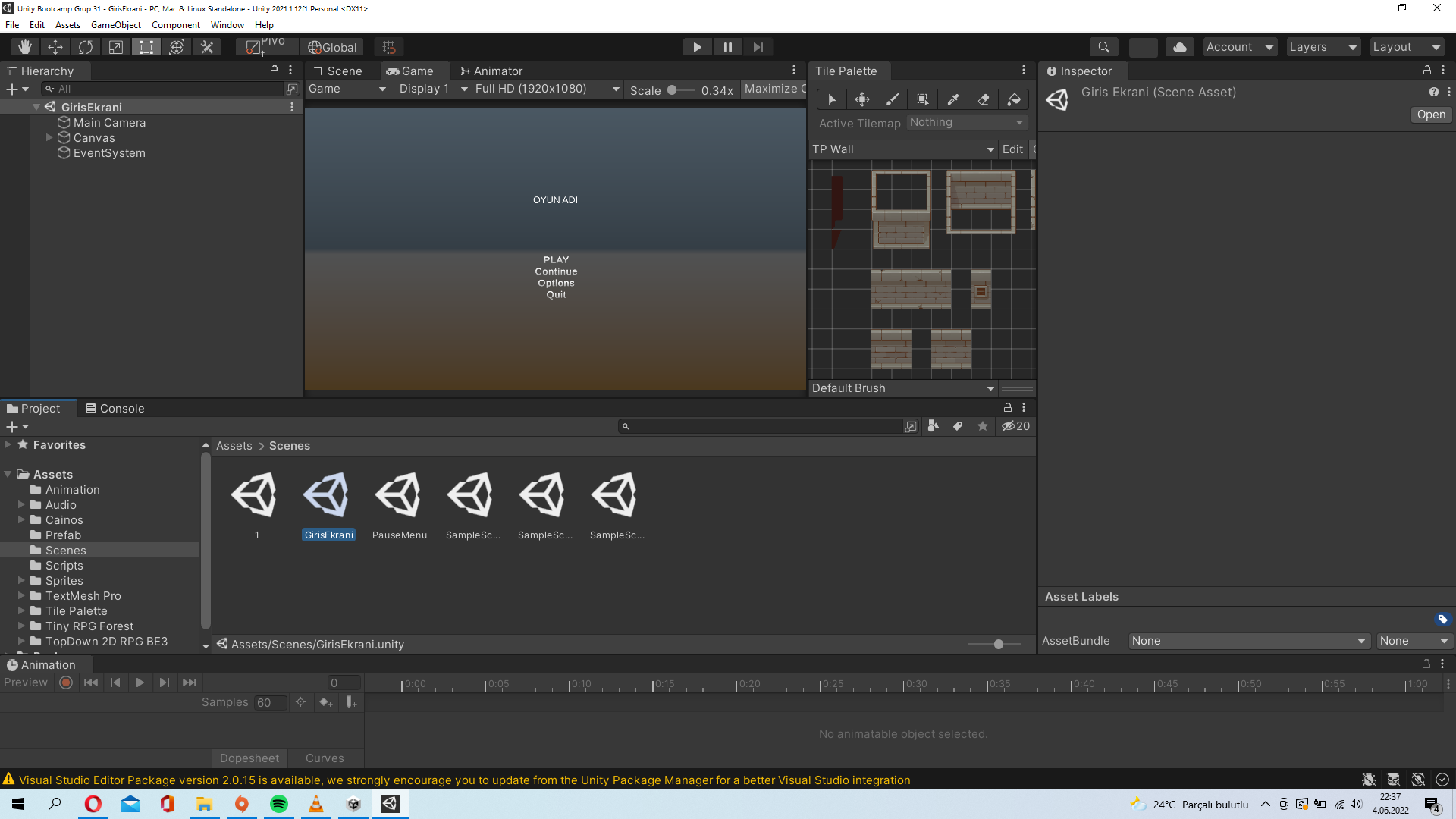1456x819 pixels.
Task: Choose the Fill bucket in the Tile Palette
Action: click(x=1013, y=99)
